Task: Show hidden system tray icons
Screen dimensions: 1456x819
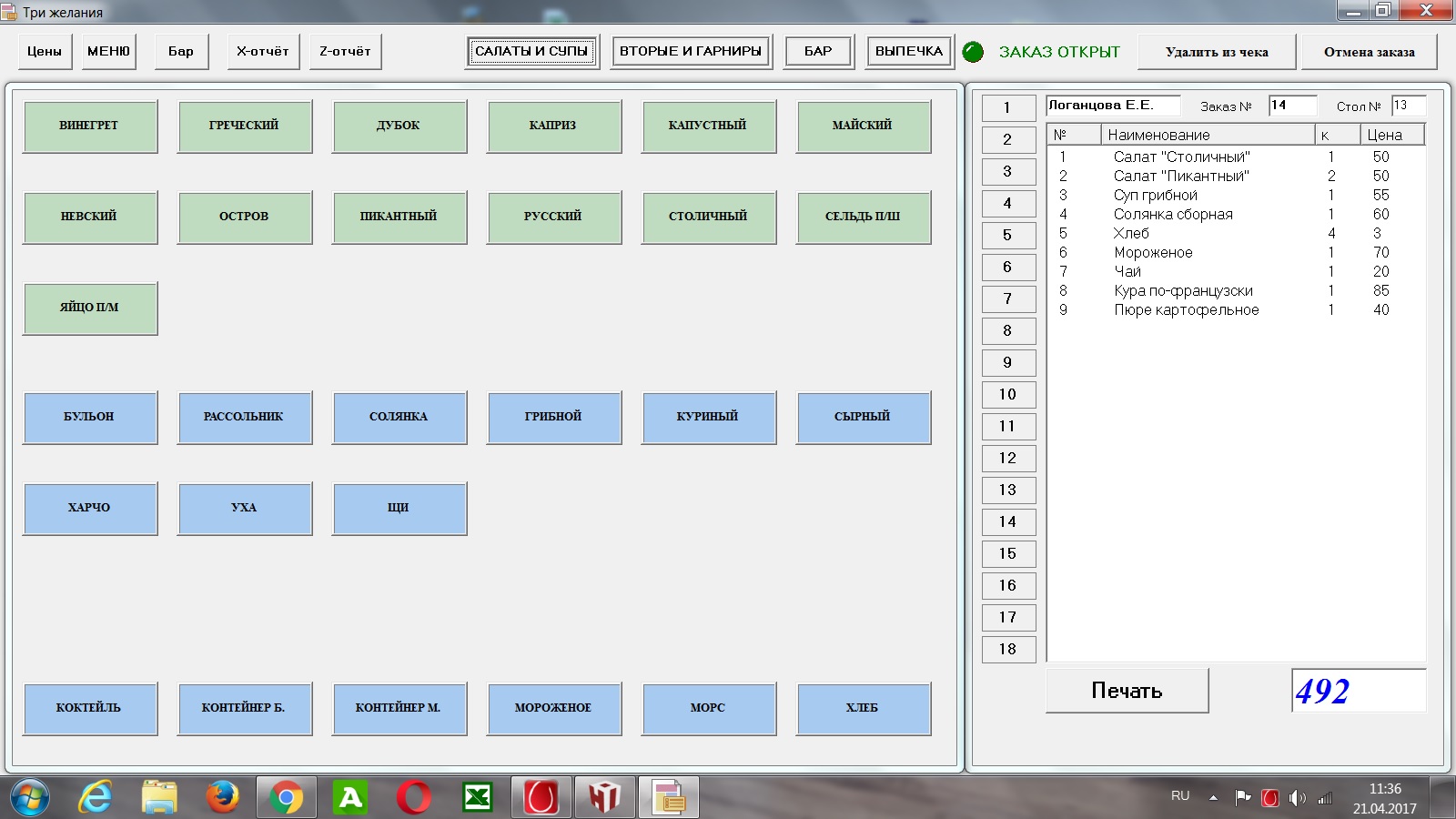Action: click(1213, 798)
